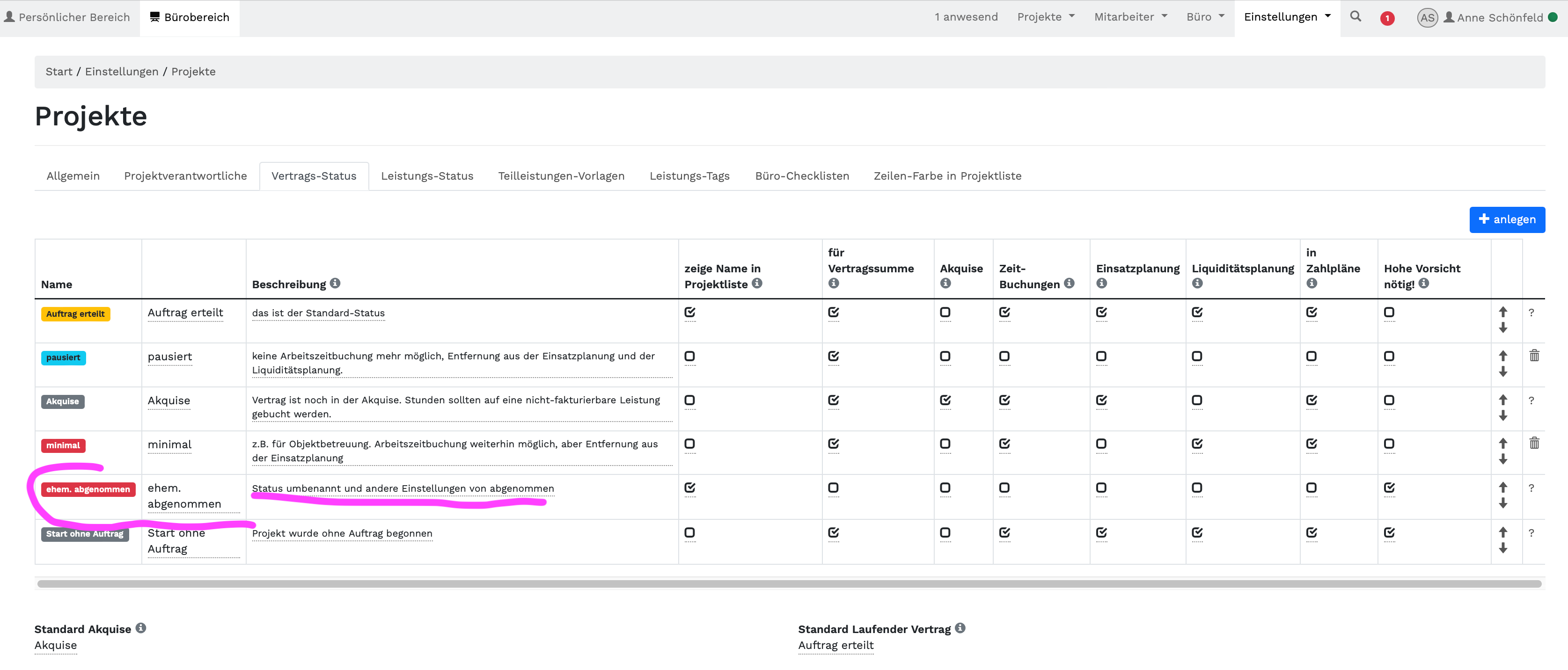
Task: Click info icon under Einsatzplanung header
Action: pos(1101,283)
